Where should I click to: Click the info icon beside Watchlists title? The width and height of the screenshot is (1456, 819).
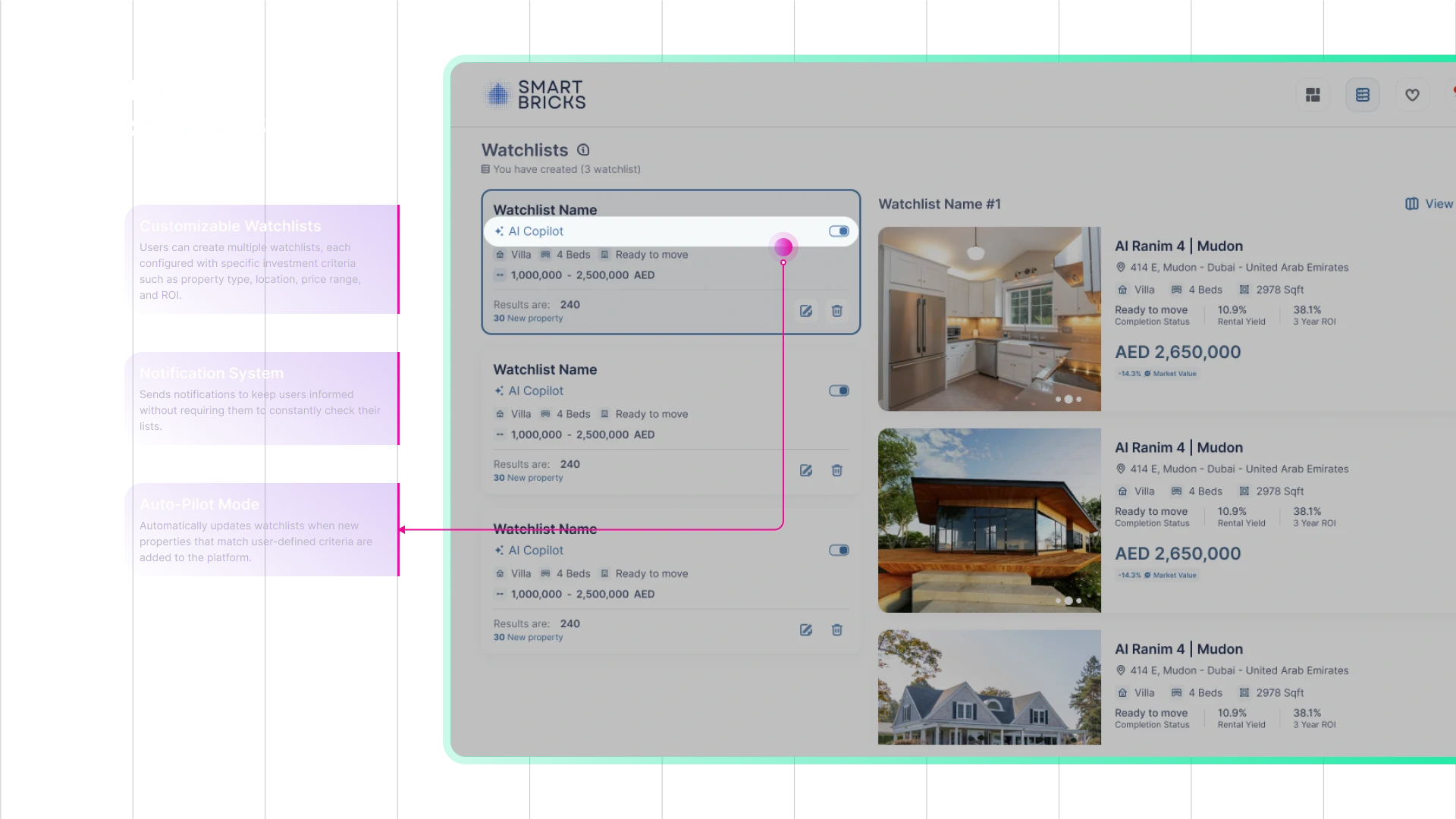point(583,150)
